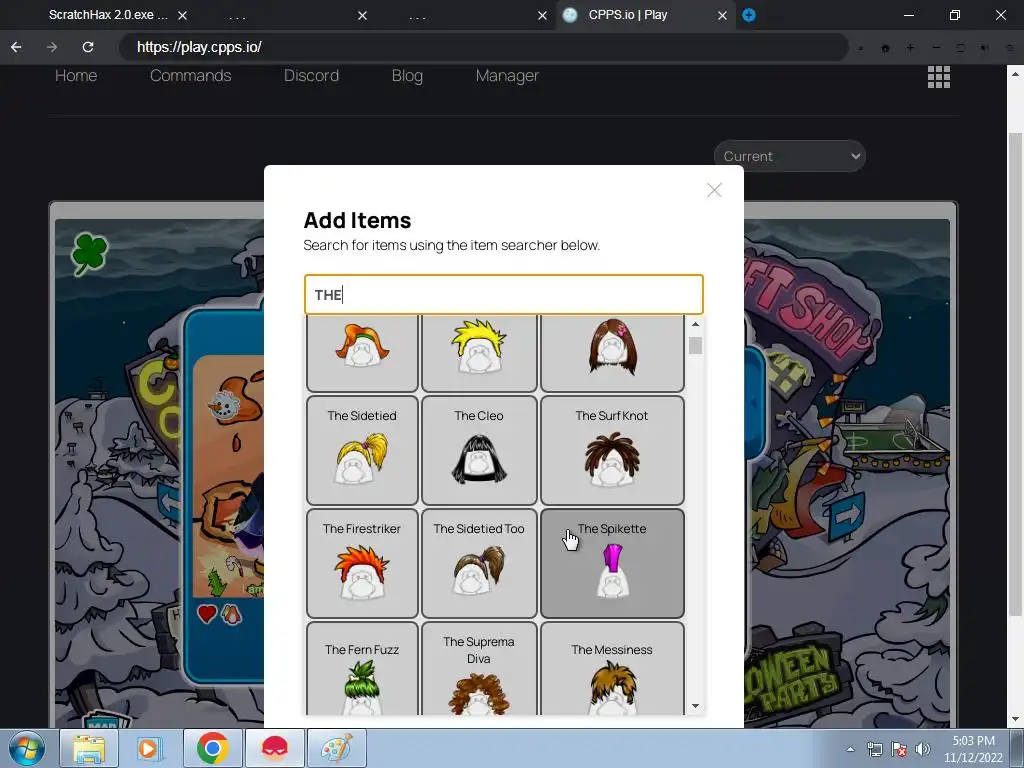Image resolution: width=1024 pixels, height=768 pixels.
Task: Click the item list scrollbar thumb
Action: (696, 345)
